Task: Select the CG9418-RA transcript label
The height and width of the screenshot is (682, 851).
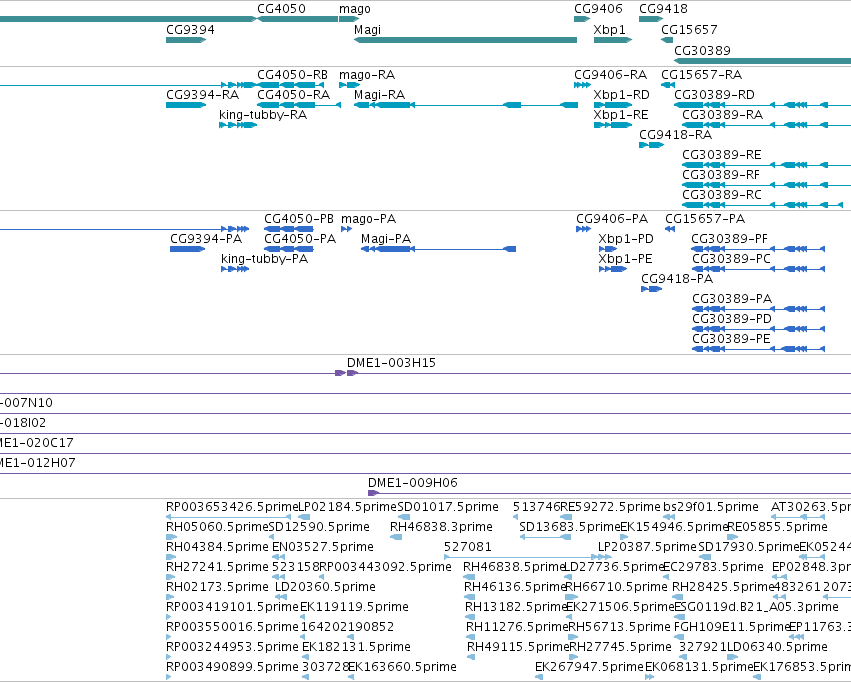Action: (676, 135)
